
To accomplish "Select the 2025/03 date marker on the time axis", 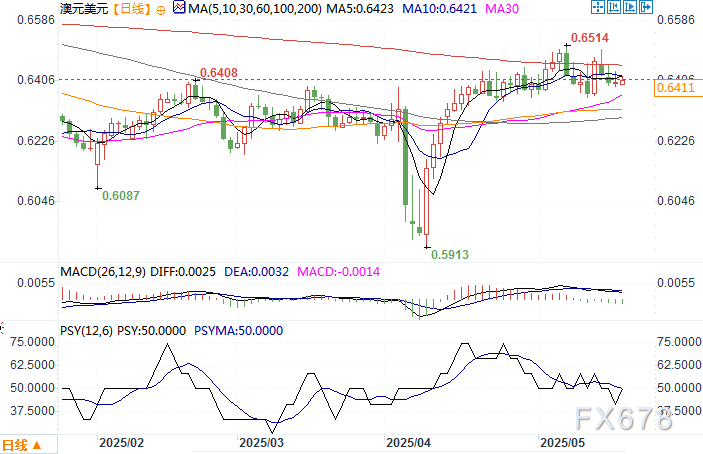I will coord(261,443).
